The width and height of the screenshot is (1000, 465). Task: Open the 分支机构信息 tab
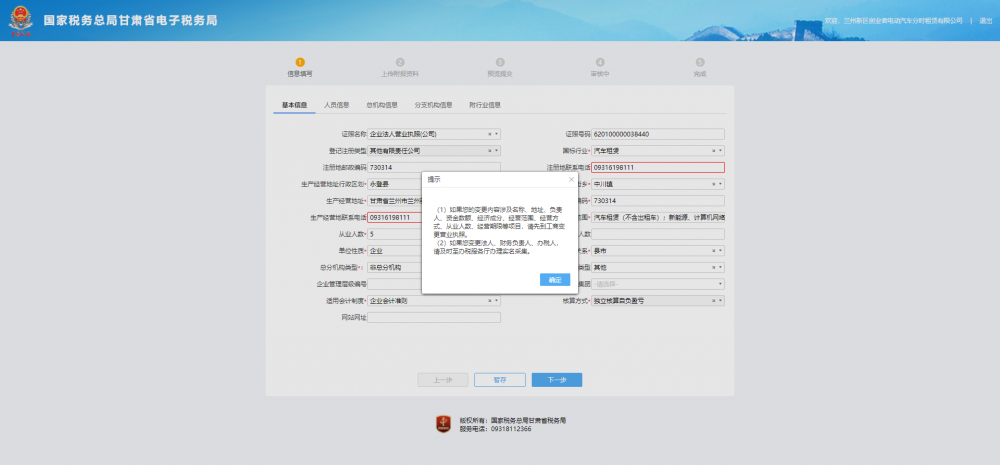tap(433, 104)
